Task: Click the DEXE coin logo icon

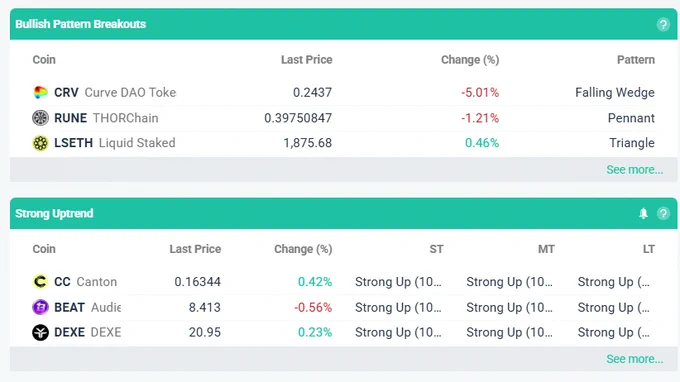Action: (40, 333)
